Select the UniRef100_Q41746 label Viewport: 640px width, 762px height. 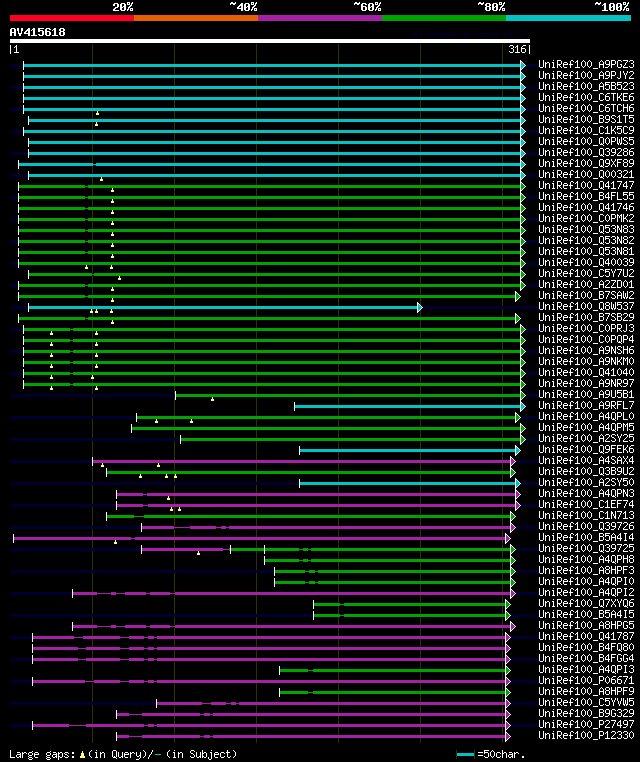586,207
